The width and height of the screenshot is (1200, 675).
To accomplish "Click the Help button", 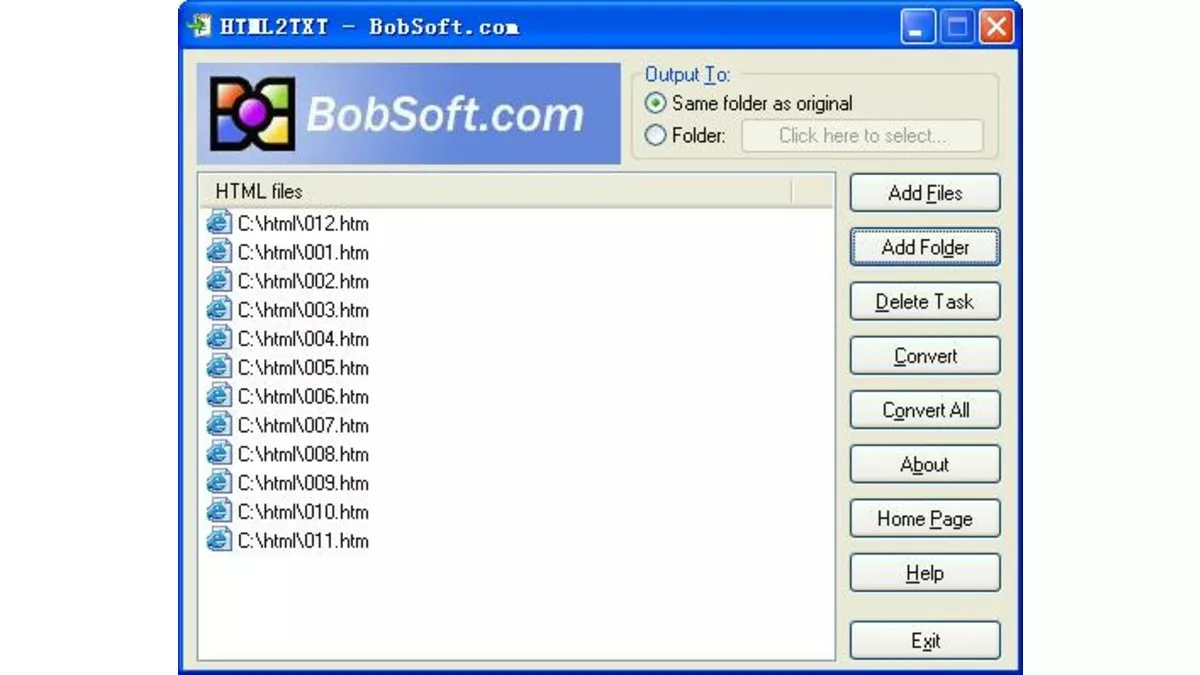I will (x=925, y=573).
